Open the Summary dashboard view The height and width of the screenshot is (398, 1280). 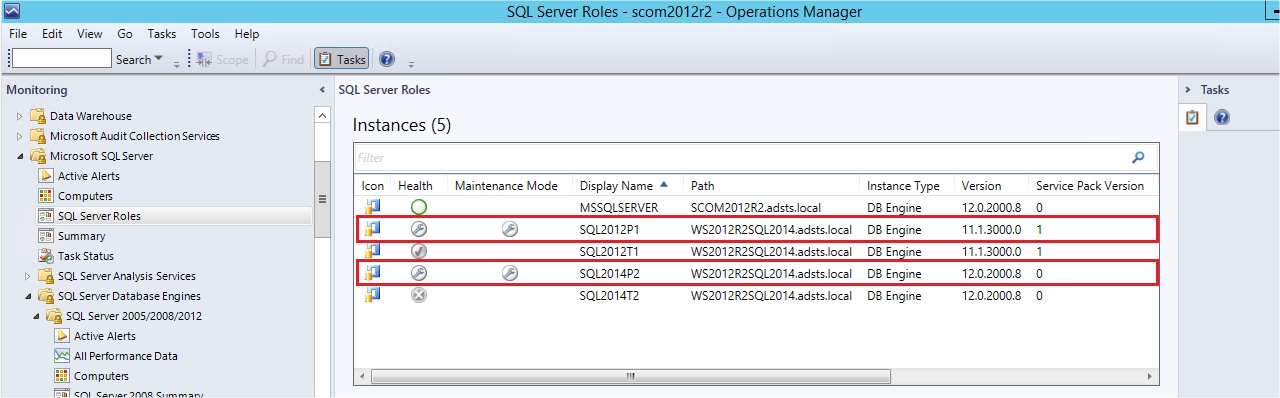(81, 236)
